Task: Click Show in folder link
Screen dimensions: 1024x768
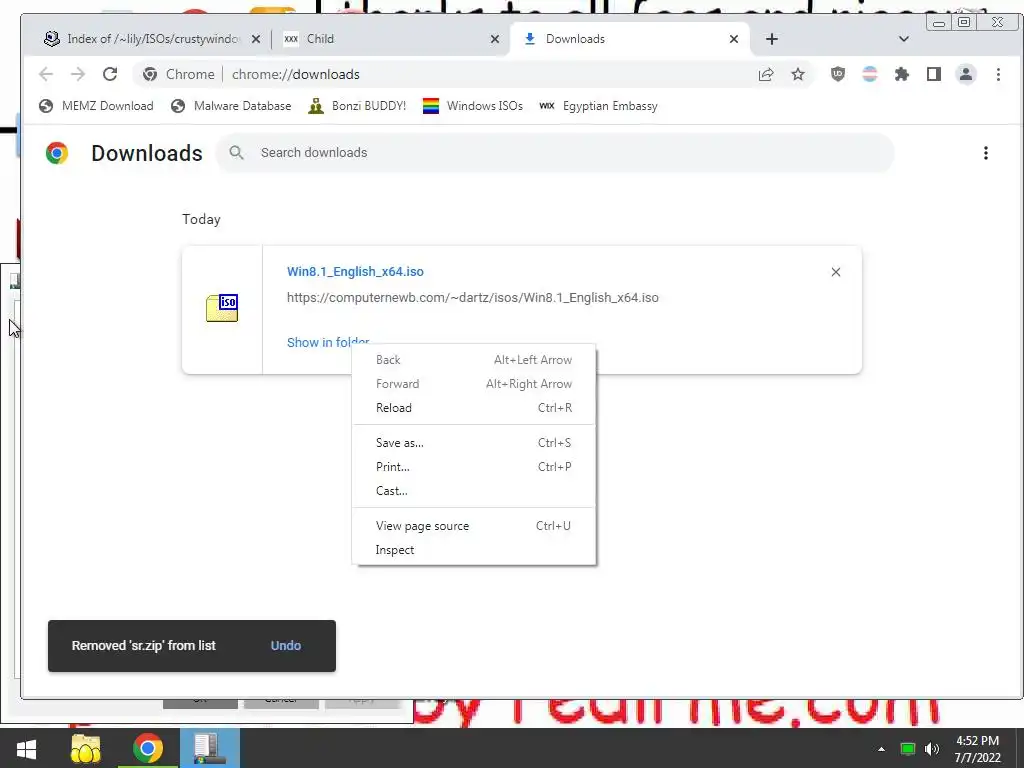Action: [x=328, y=342]
